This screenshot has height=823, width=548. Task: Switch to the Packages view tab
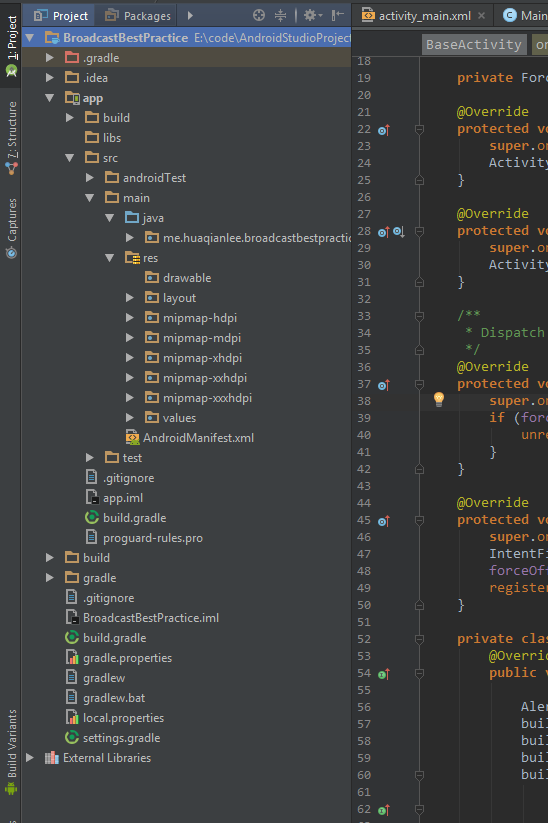pyautogui.click(x=138, y=16)
